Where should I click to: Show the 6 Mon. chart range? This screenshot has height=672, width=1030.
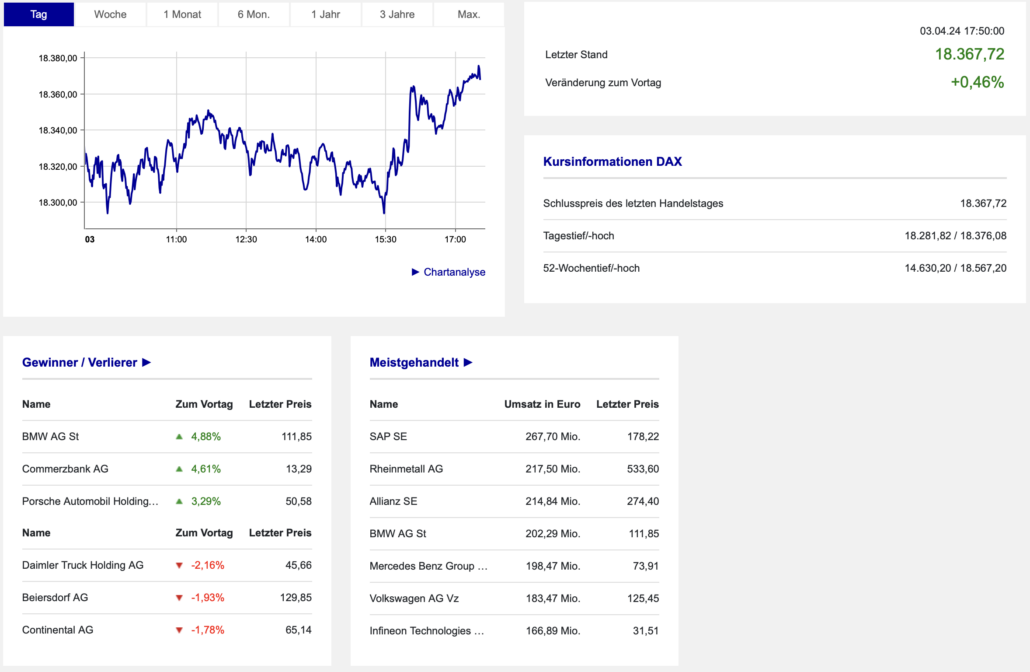[253, 14]
